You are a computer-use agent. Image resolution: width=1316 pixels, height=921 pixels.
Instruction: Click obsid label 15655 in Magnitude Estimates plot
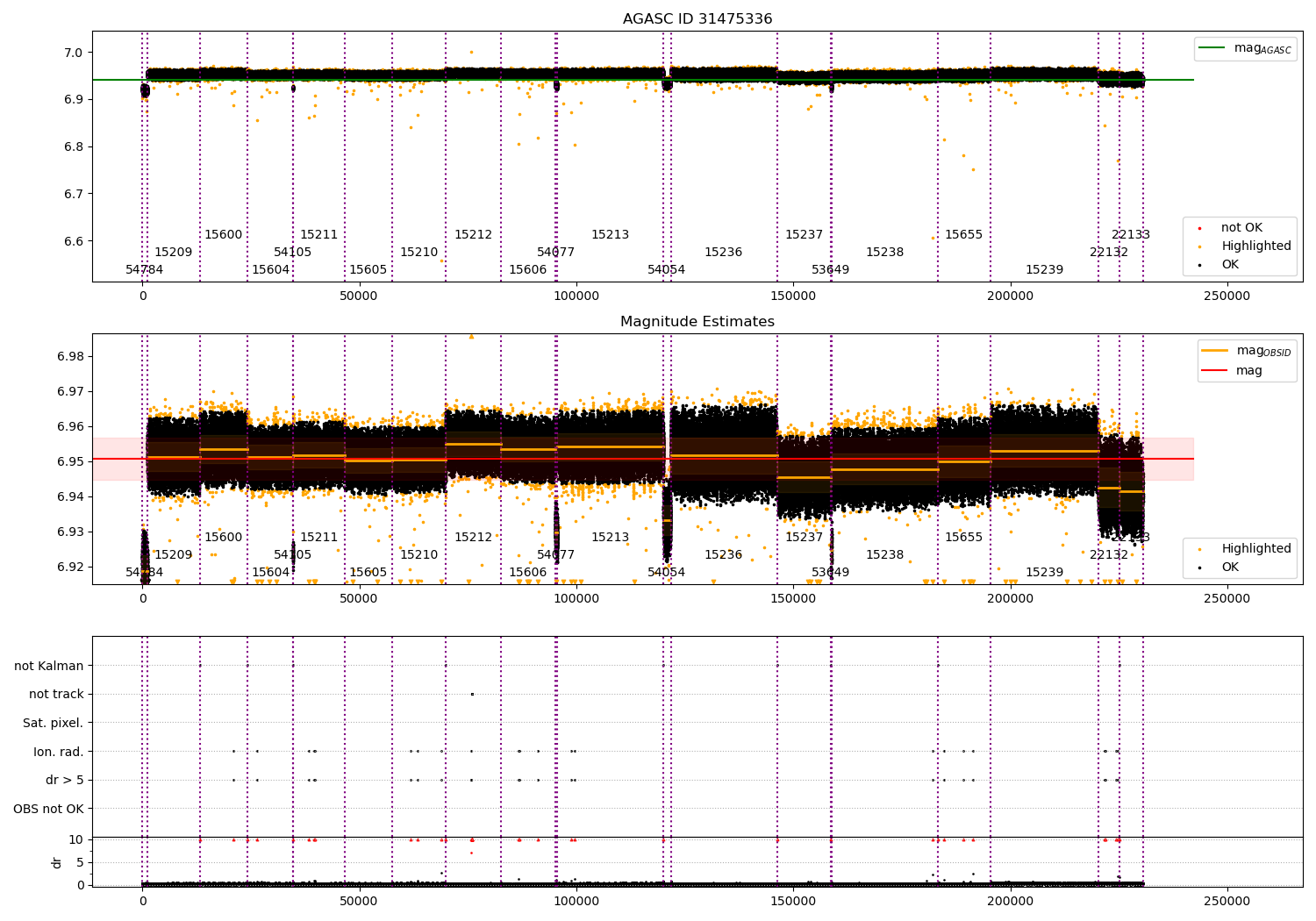click(964, 538)
